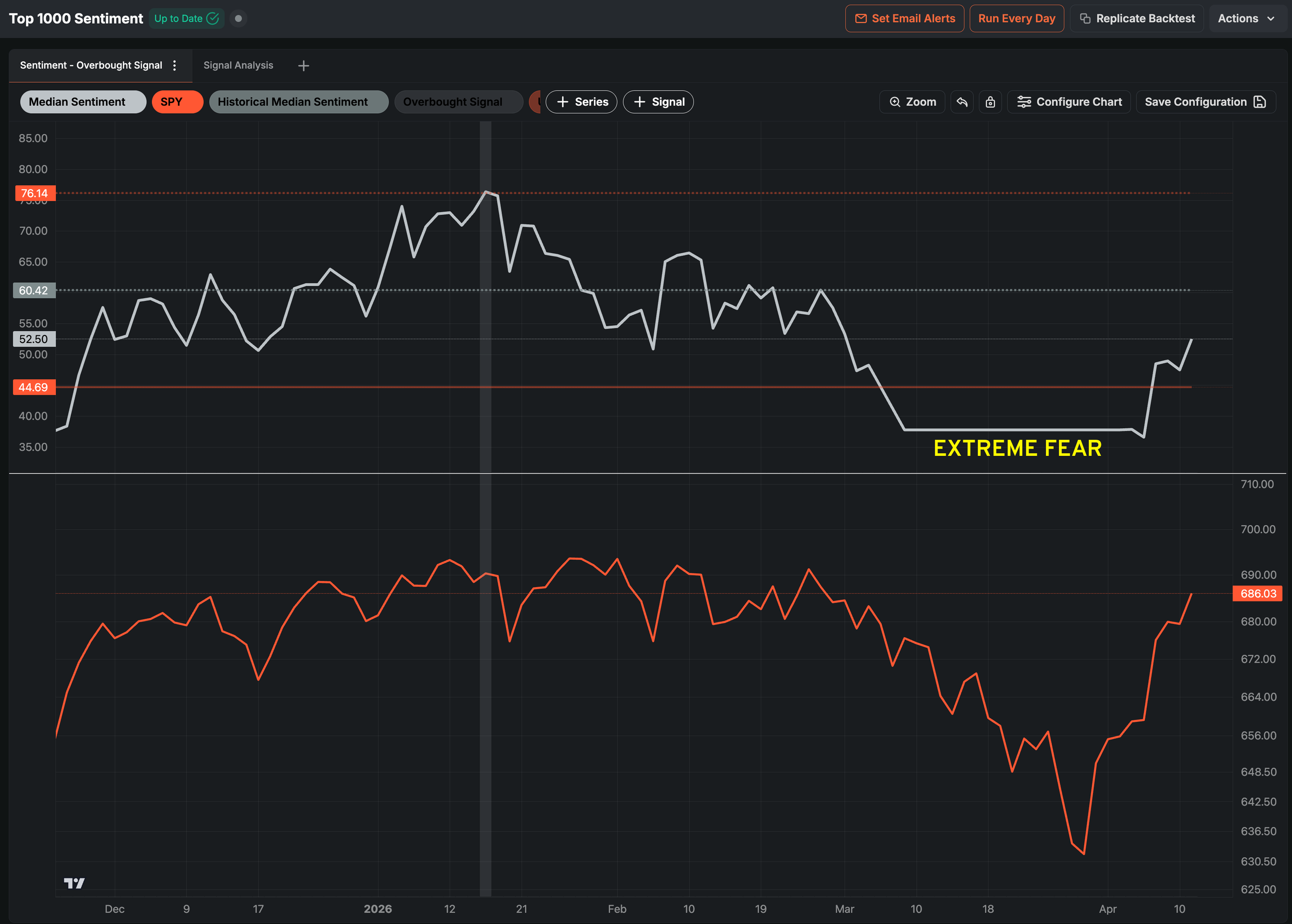The image size is (1292, 924).
Task: Open the Sentiment tab three-dot menu
Action: pyautogui.click(x=175, y=66)
